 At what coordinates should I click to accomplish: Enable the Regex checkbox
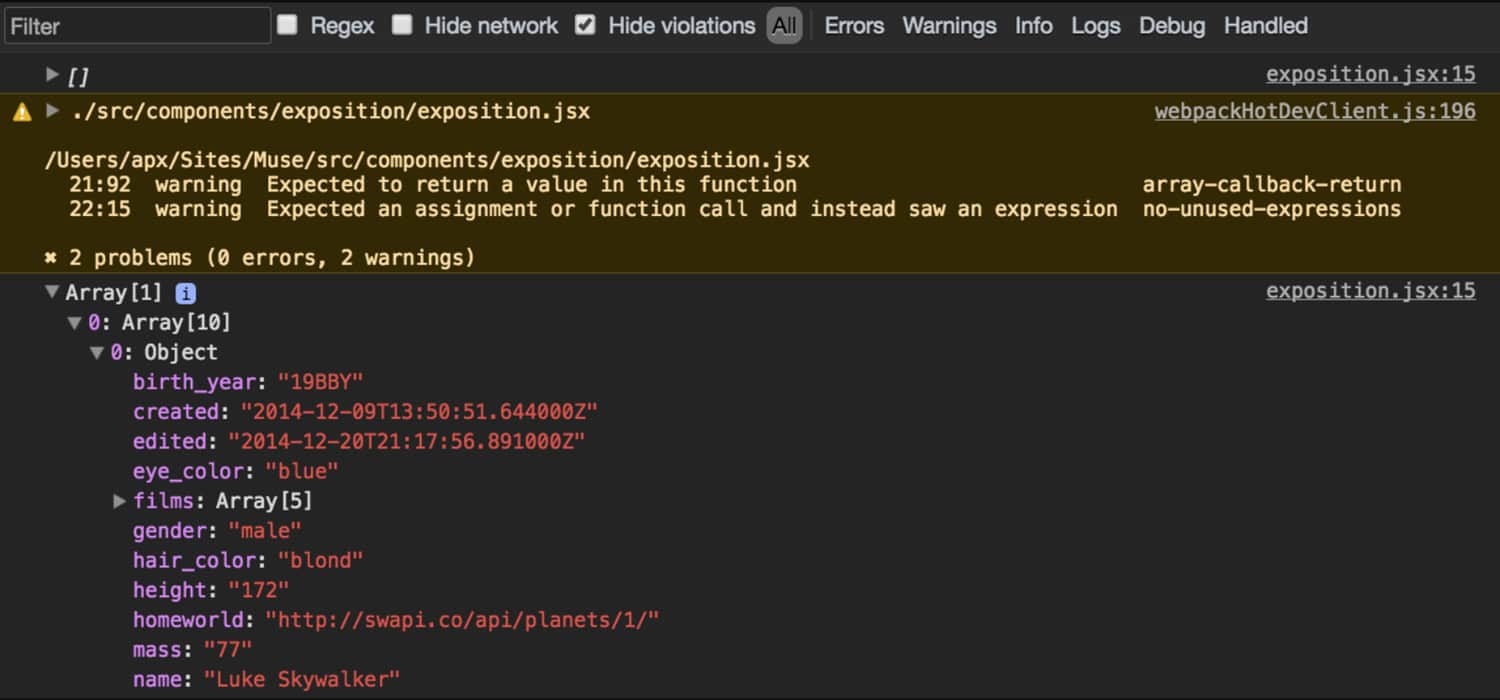[287, 25]
